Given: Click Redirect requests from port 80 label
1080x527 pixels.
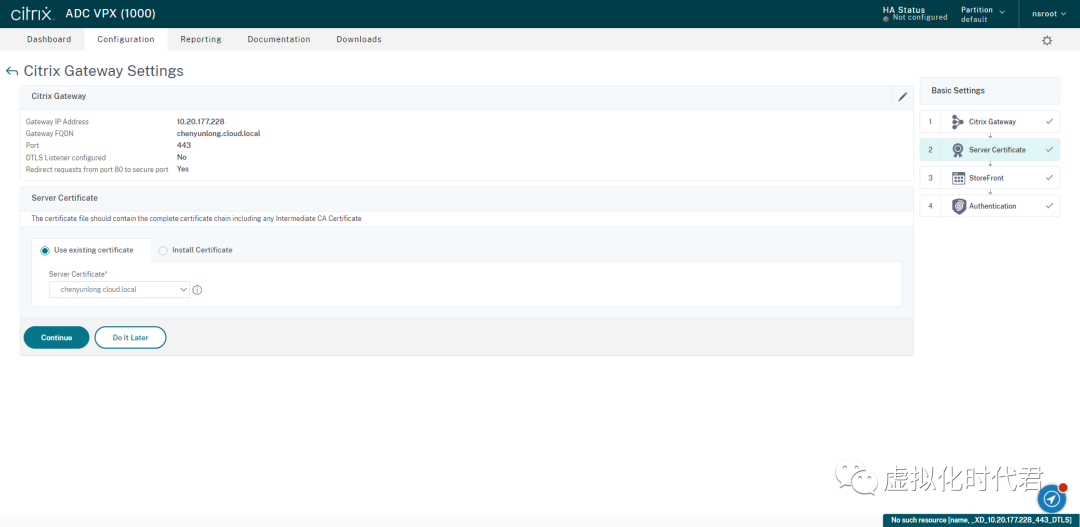Looking at the screenshot, I should [x=97, y=169].
